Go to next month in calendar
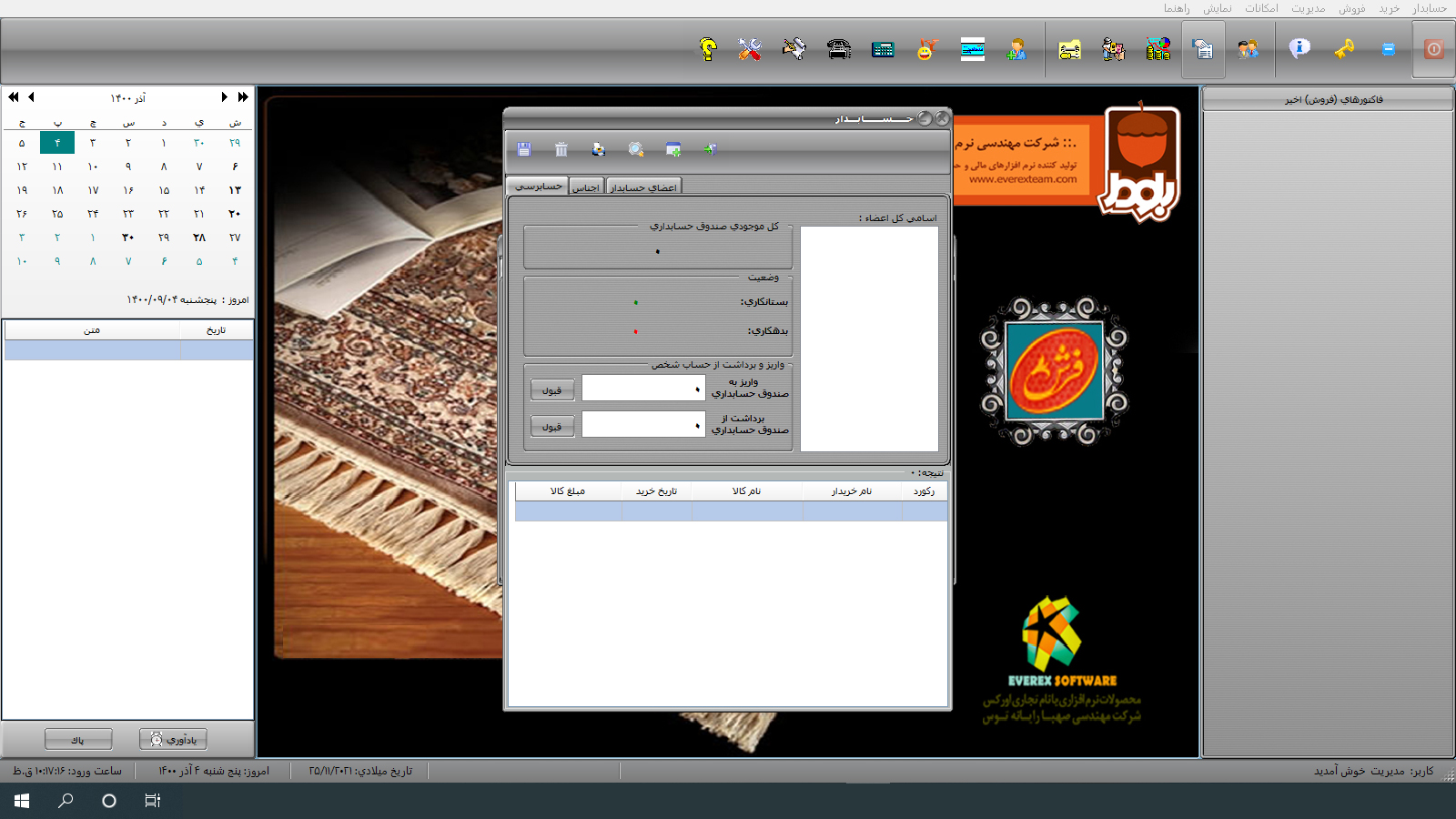Screen dimensions: 1456x819 pyautogui.click(x=224, y=97)
